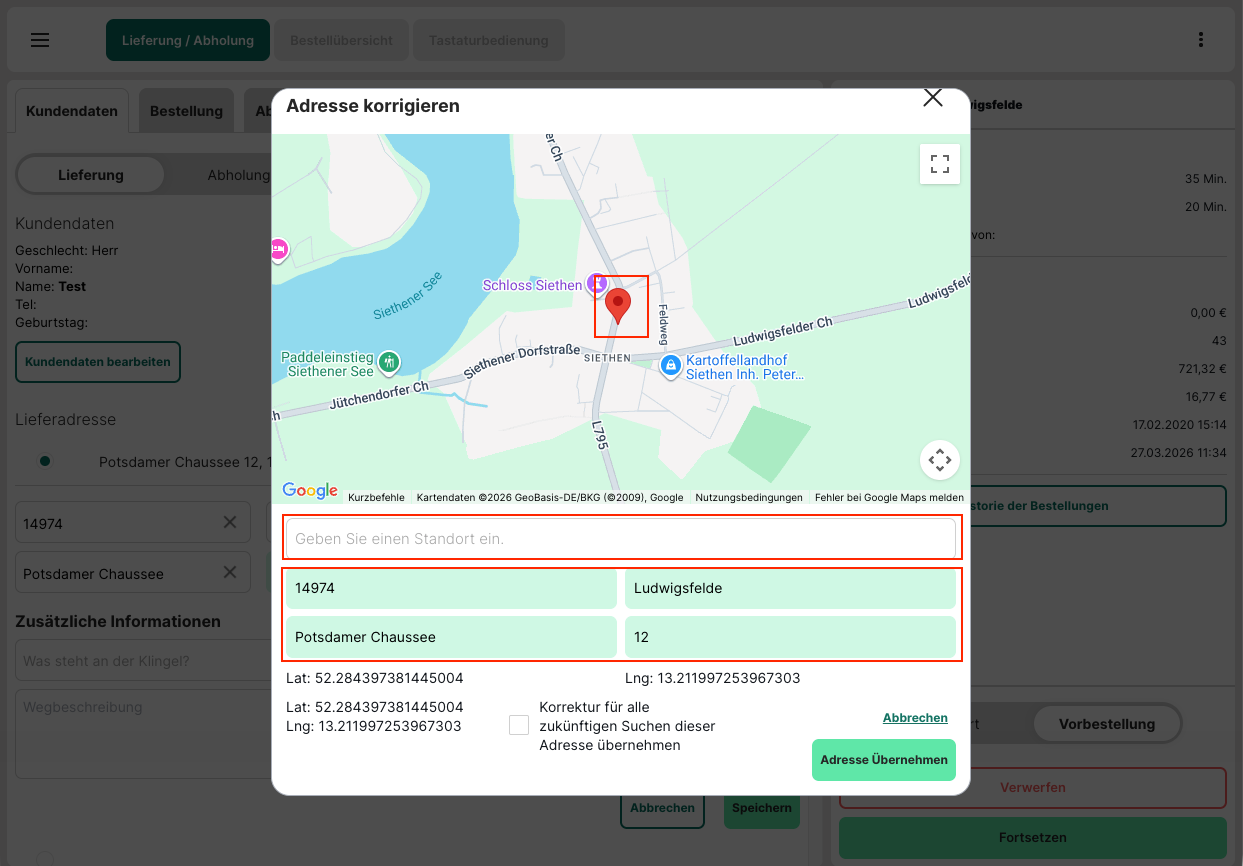The width and height of the screenshot is (1243, 866).
Task: Click the pink camera marker on map
Action: tap(278, 248)
